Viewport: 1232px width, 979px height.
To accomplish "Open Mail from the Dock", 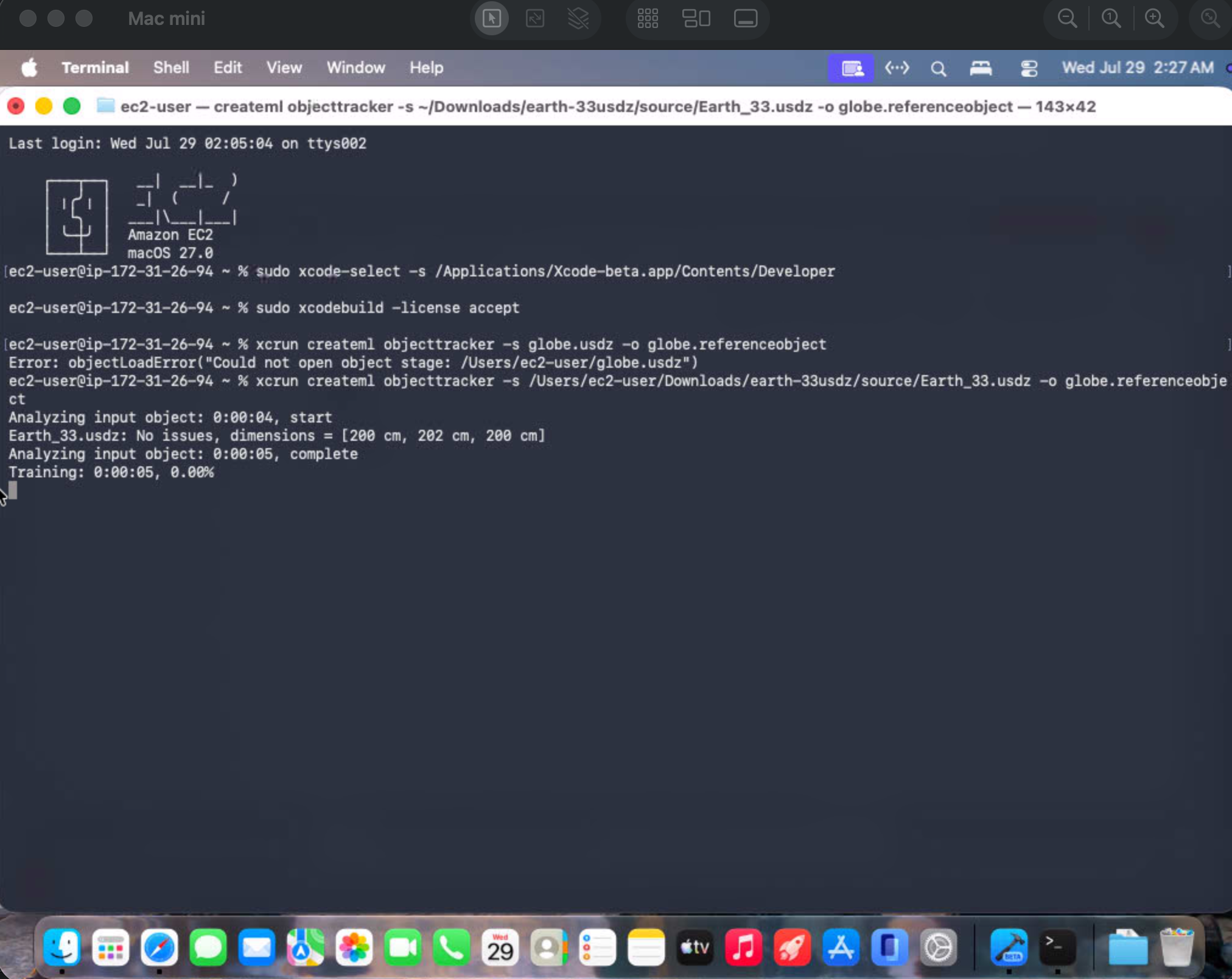I will pos(257,947).
